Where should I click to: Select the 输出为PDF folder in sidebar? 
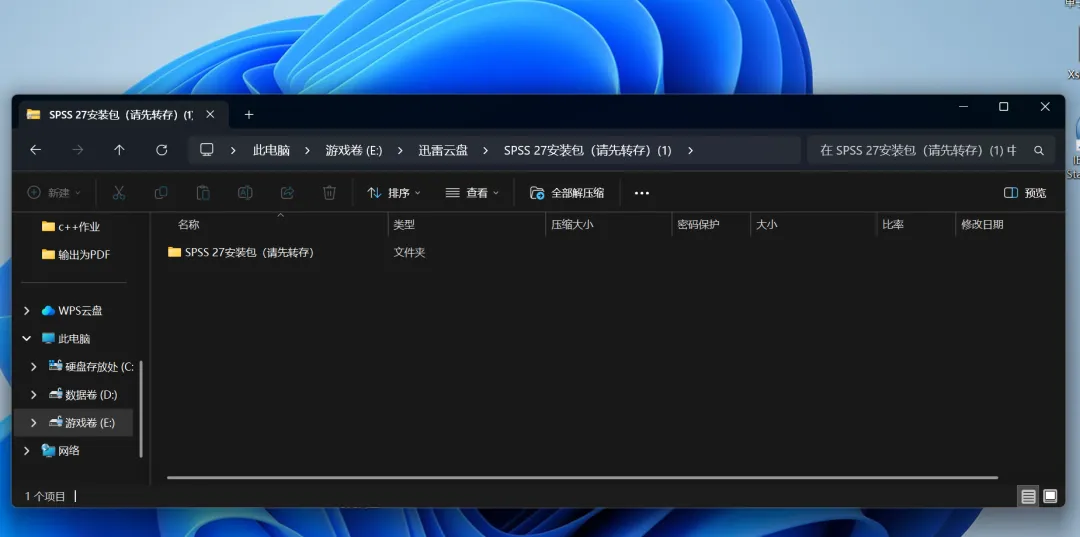tap(76, 255)
